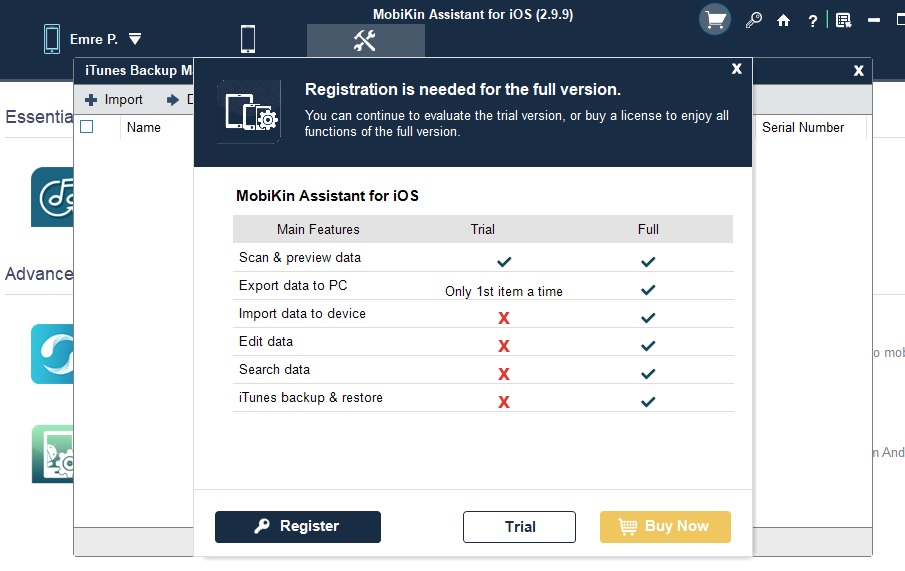The width and height of the screenshot is (905, 571).
Task: Open the feedback list icon in title bar
Action: (x=843, y=21)
